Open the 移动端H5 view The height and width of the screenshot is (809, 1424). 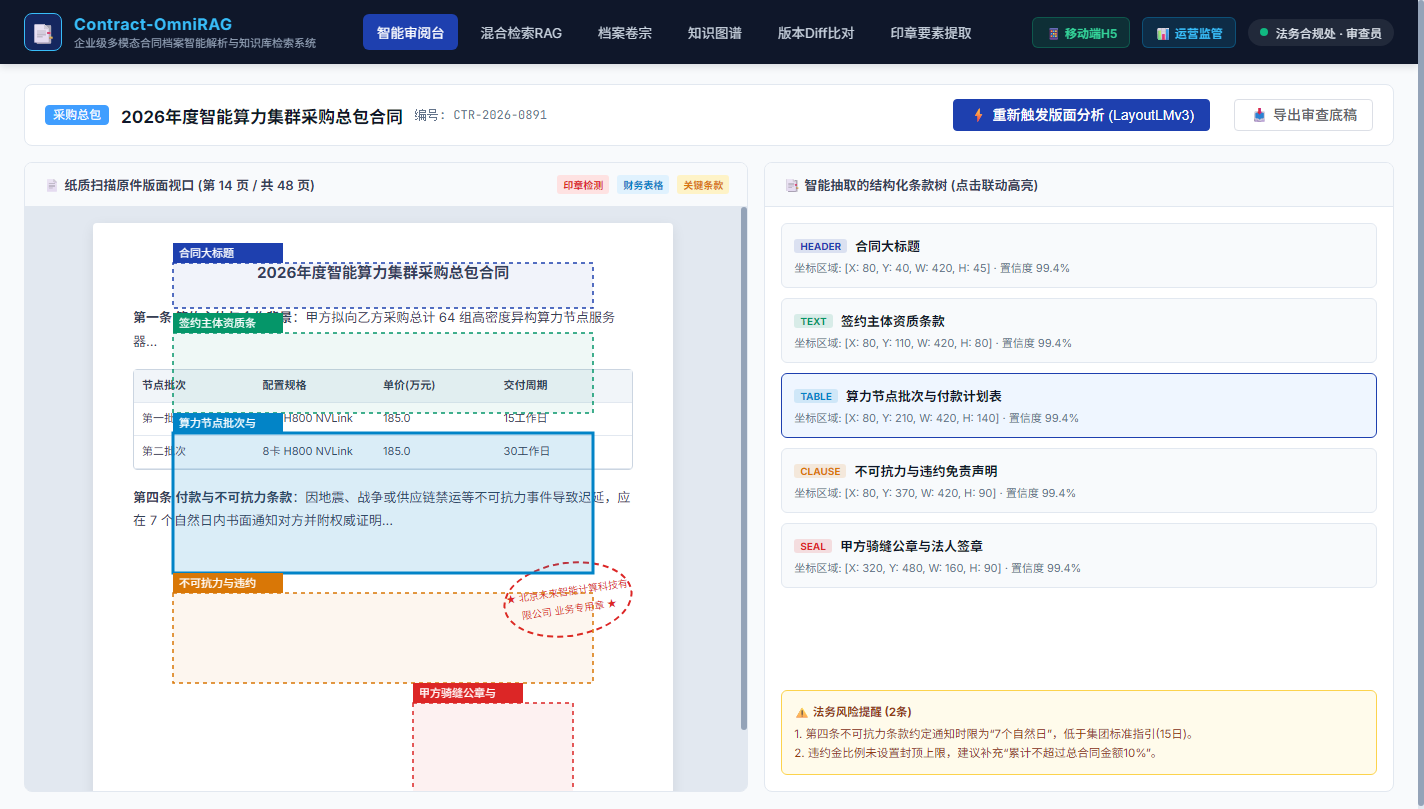click(x=1082, y=33)
